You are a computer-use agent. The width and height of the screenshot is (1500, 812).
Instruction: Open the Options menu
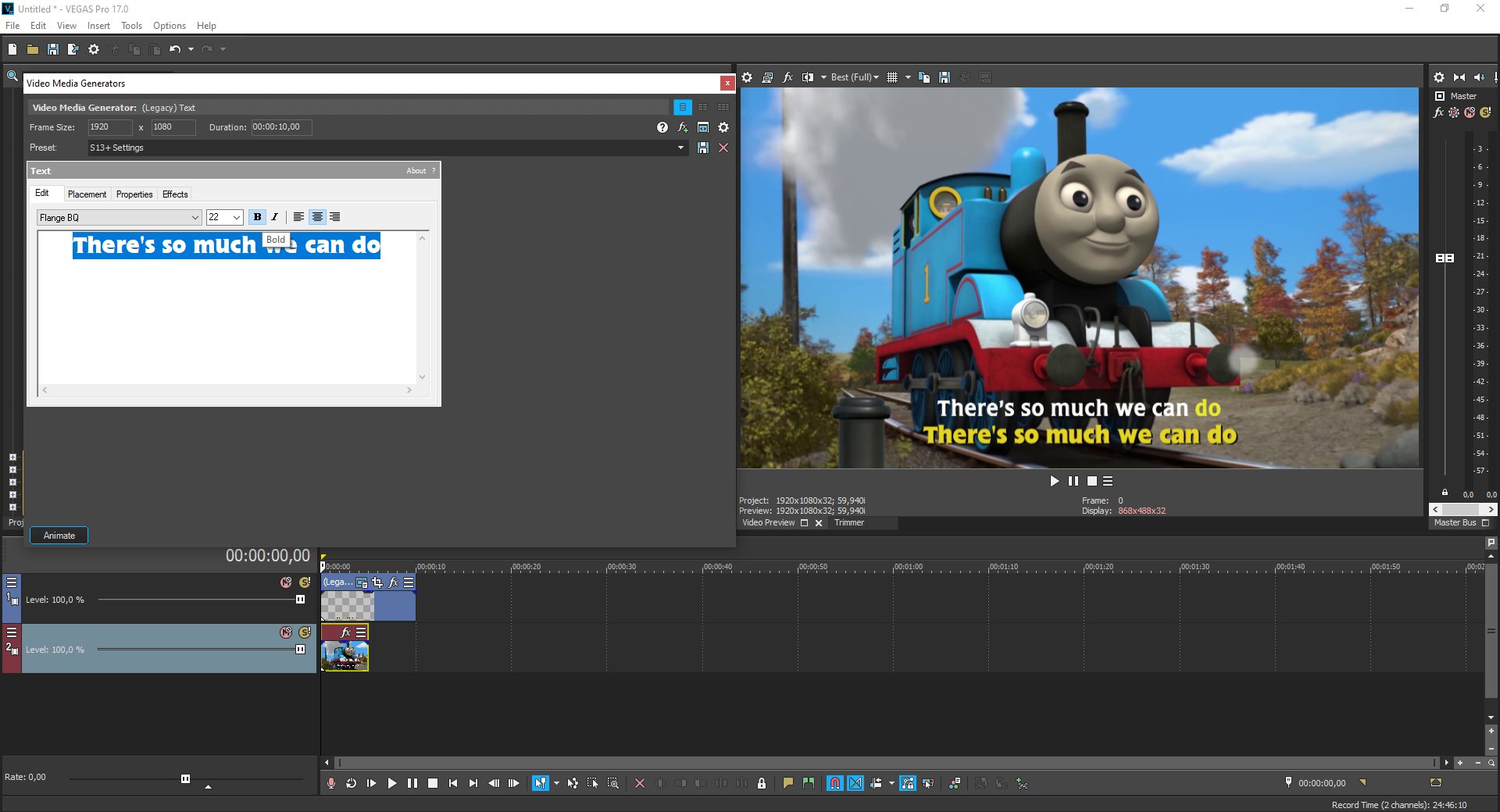170,26
